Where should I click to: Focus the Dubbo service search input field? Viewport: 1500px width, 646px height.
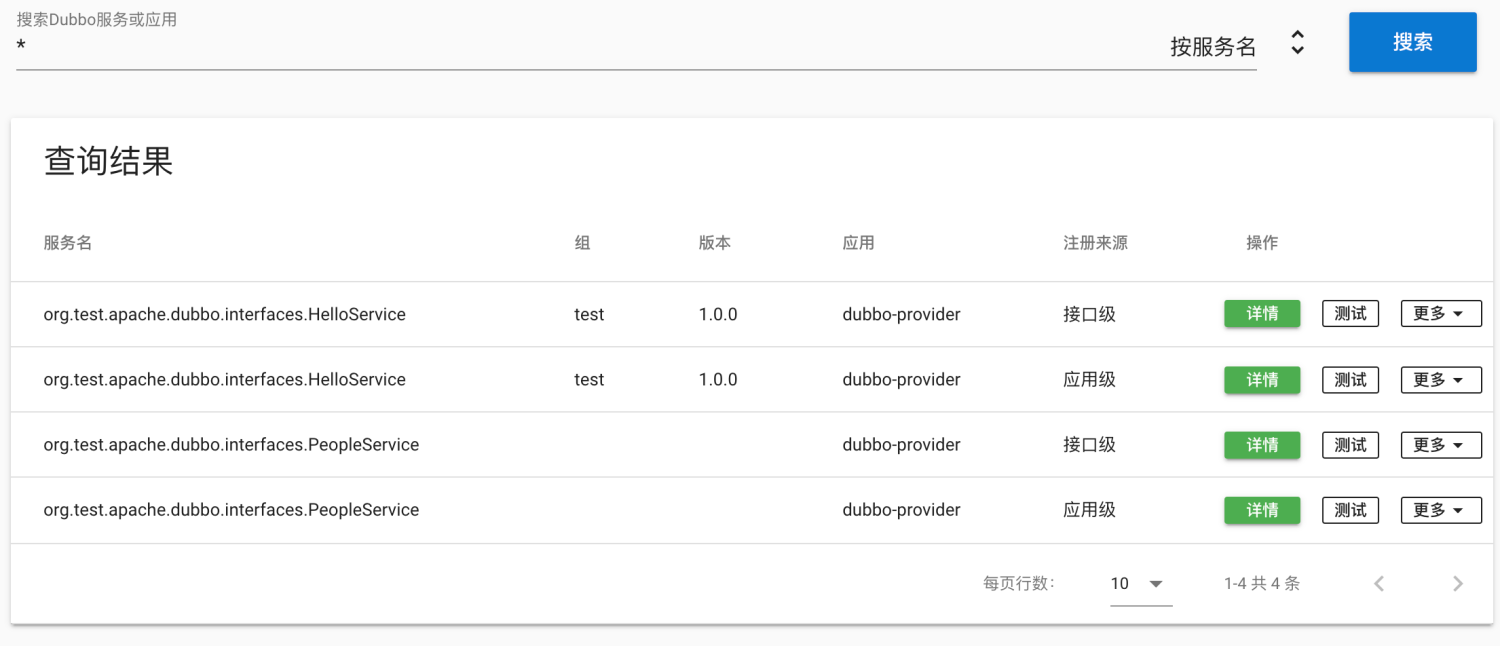tap(580, 46)
